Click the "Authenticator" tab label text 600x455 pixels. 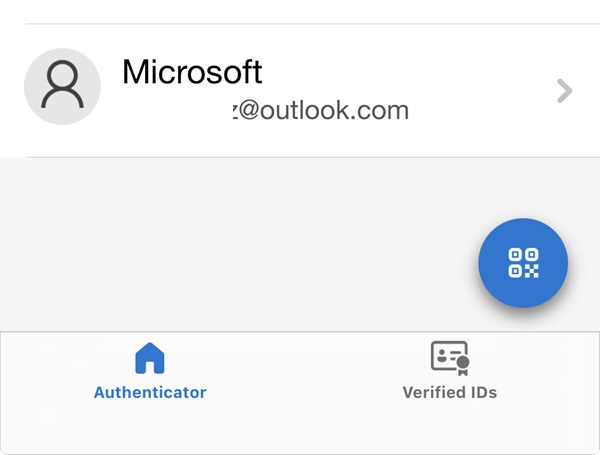(150, 393)
